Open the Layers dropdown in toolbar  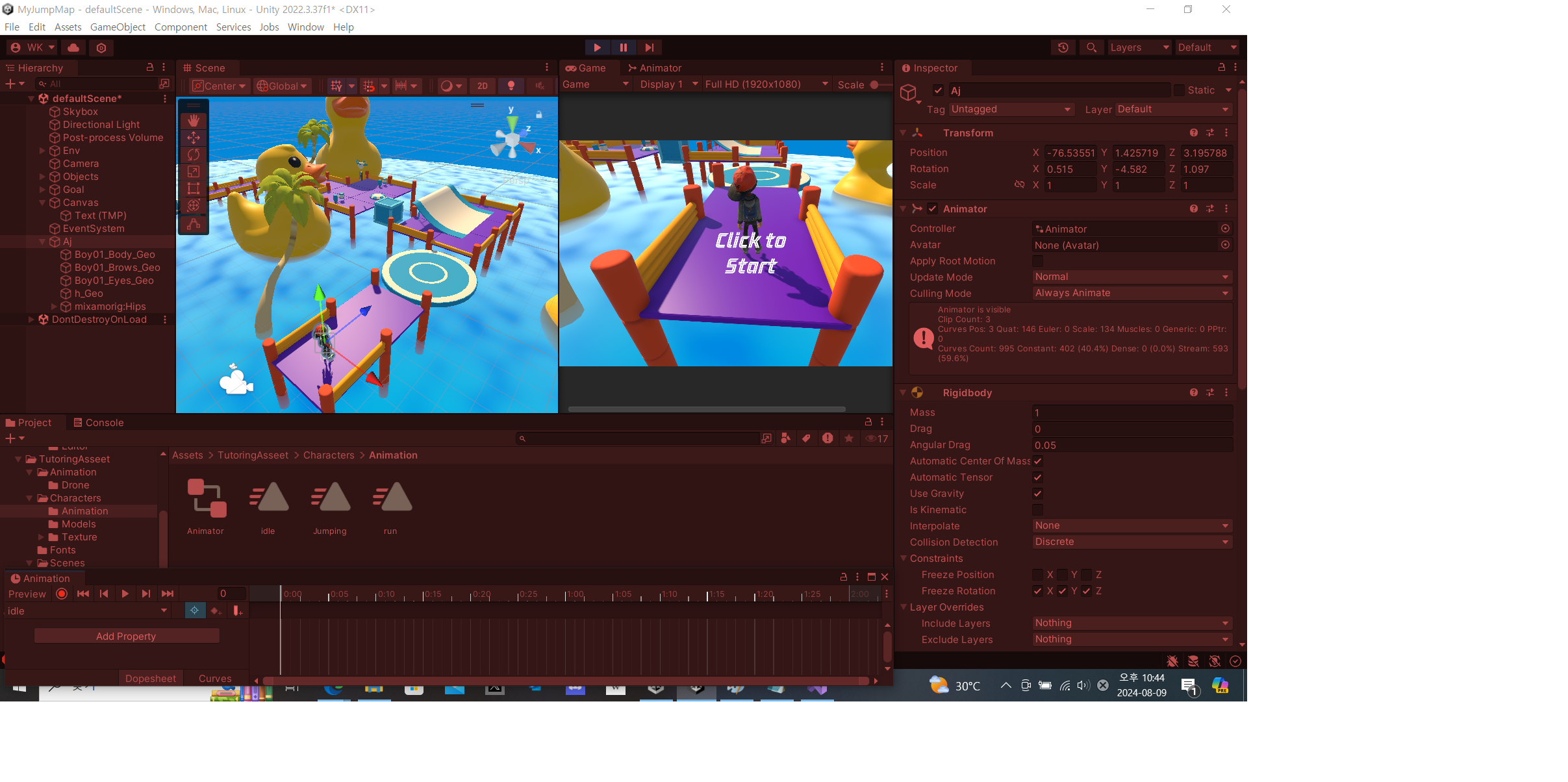tap(1139, 47)
